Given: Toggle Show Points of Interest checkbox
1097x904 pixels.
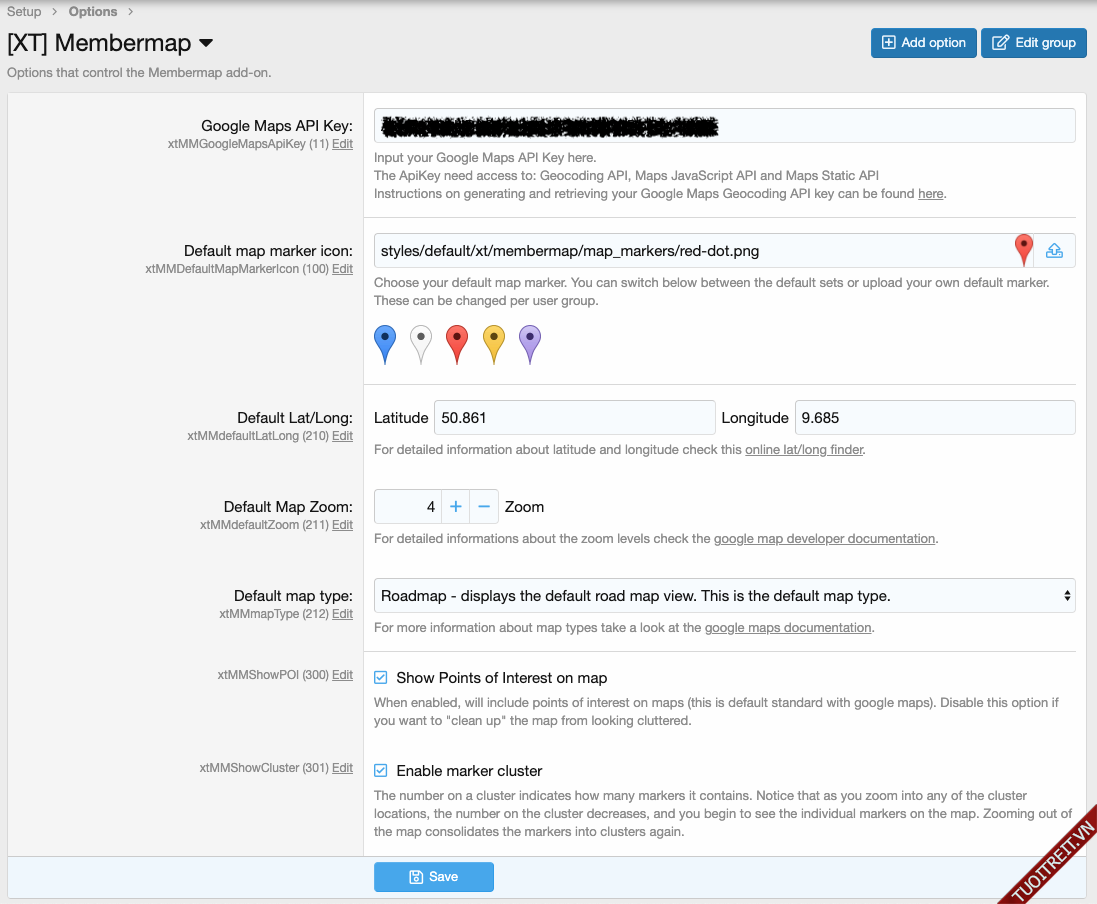Looking at the screenshot, I should pos(381,678).
